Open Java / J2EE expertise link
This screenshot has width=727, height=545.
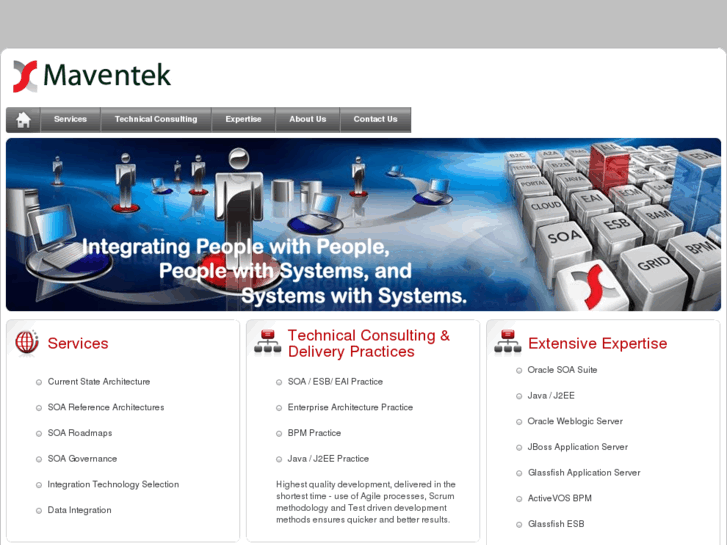point(551,396)
